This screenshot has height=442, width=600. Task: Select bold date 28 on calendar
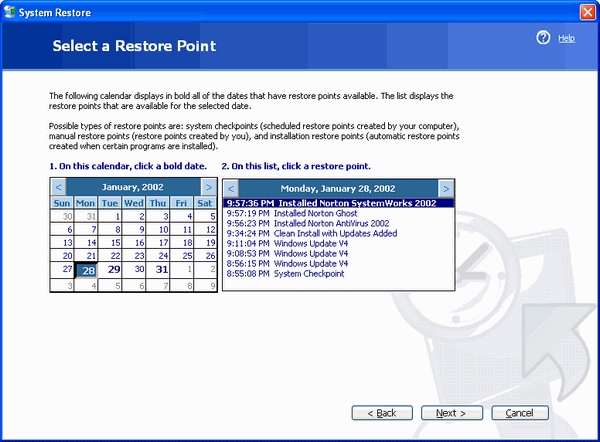(x=86, y=270)
